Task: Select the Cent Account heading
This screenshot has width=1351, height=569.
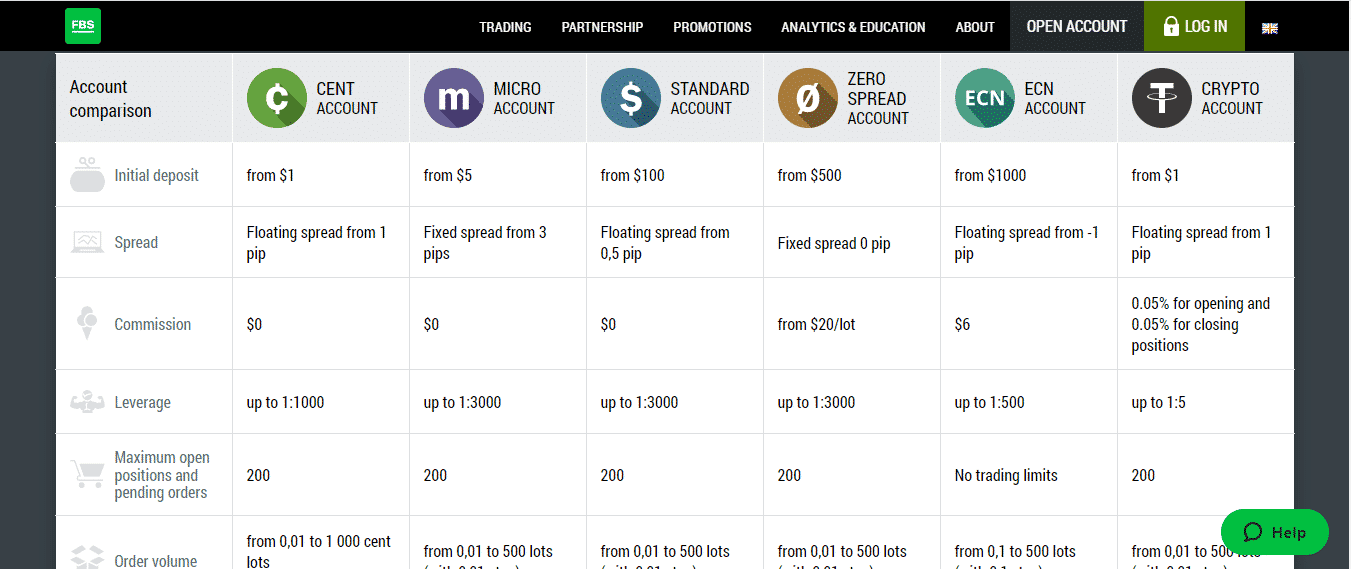Action: [347, 98]
